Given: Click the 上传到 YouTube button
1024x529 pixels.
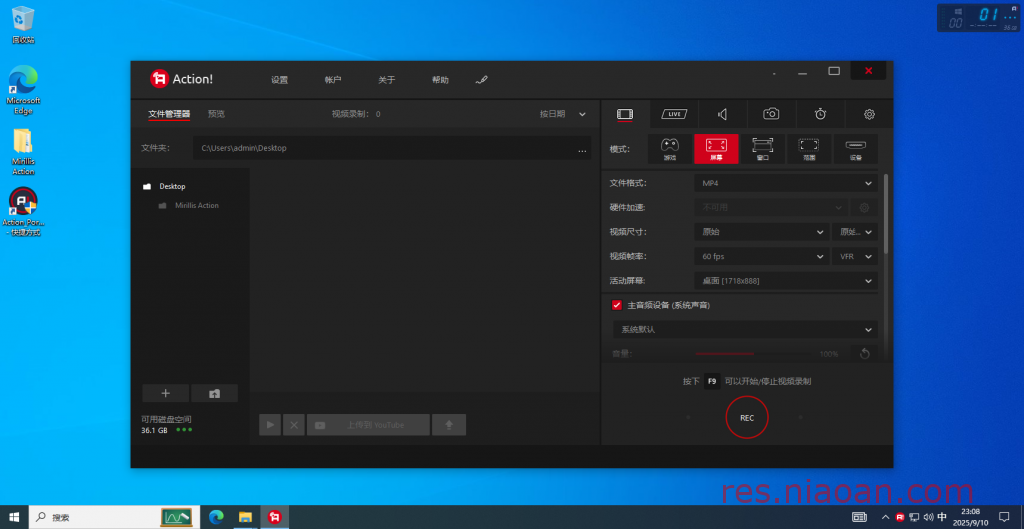Looking at the screenshot, I should tap(368, 425).
